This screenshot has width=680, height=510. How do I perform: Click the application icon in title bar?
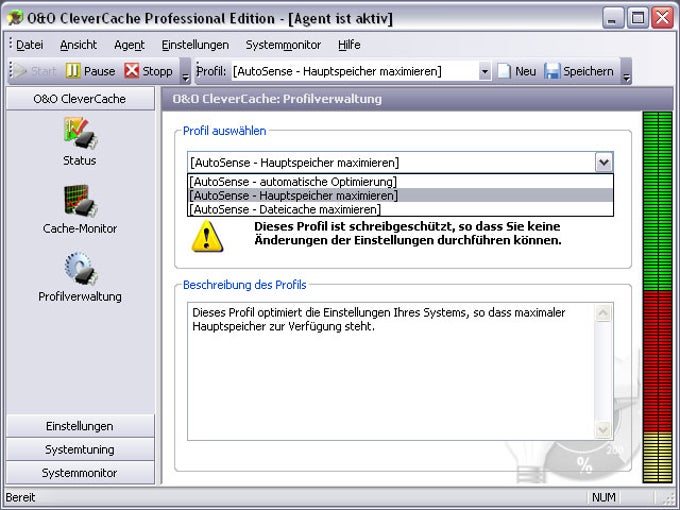click(16, 18)
